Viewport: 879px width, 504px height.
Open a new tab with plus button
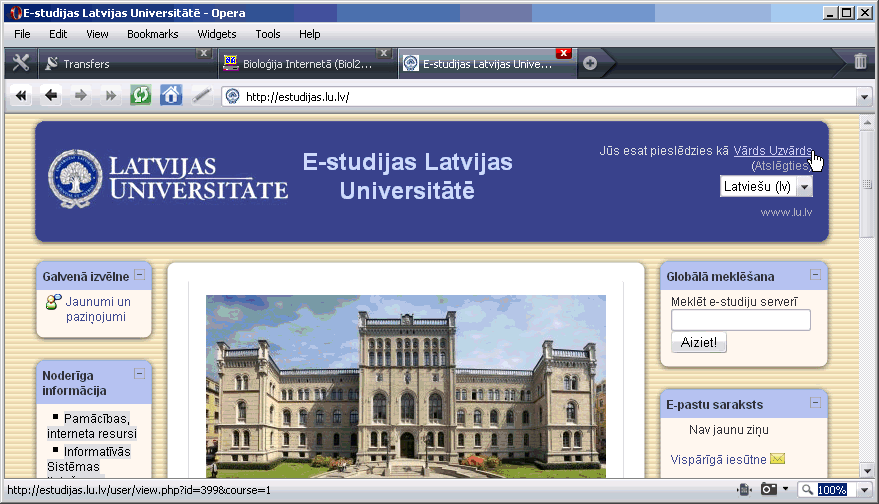tap(590, 63)
